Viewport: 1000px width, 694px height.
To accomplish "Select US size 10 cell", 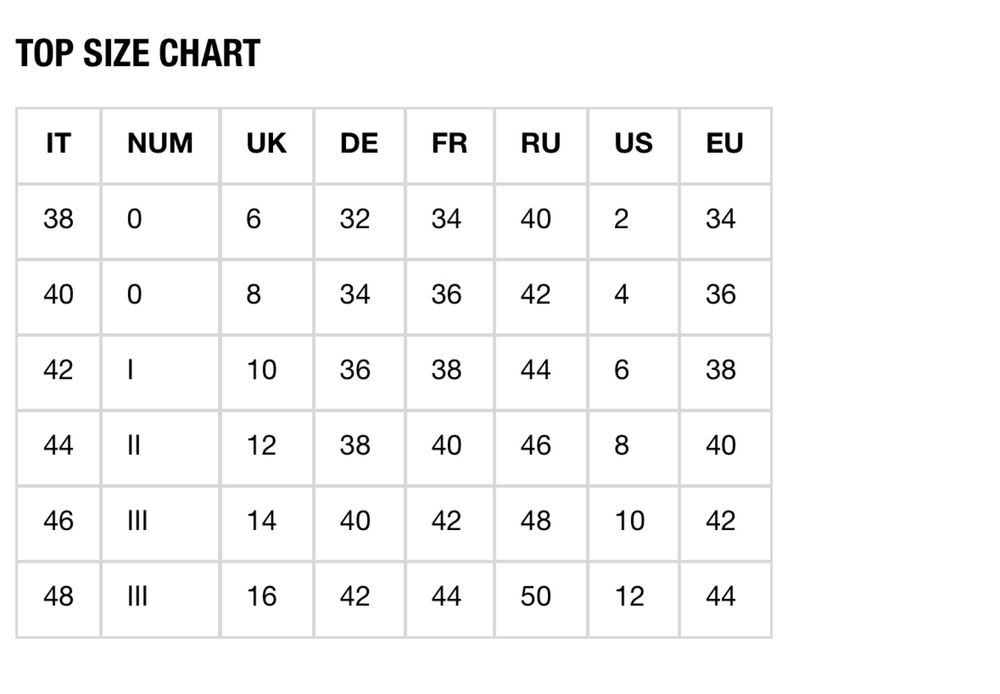I will [634, 524].
